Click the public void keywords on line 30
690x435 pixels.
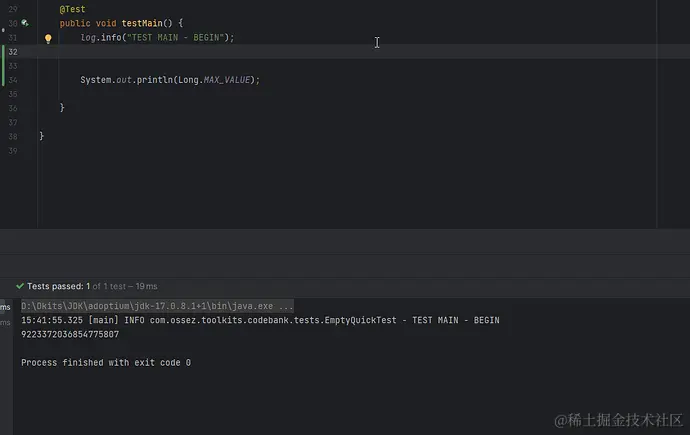[88, 23]
